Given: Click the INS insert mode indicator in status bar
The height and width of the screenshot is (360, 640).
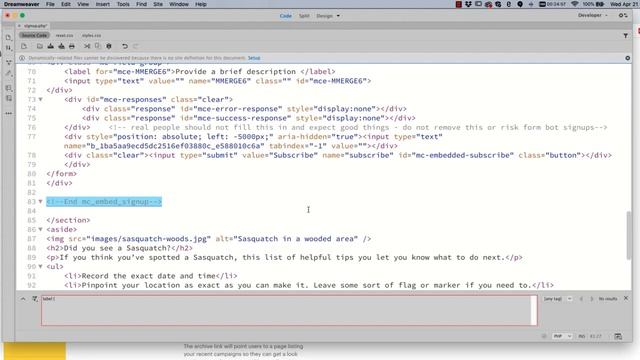Looking at the screenshot, I should coord(582,336).
